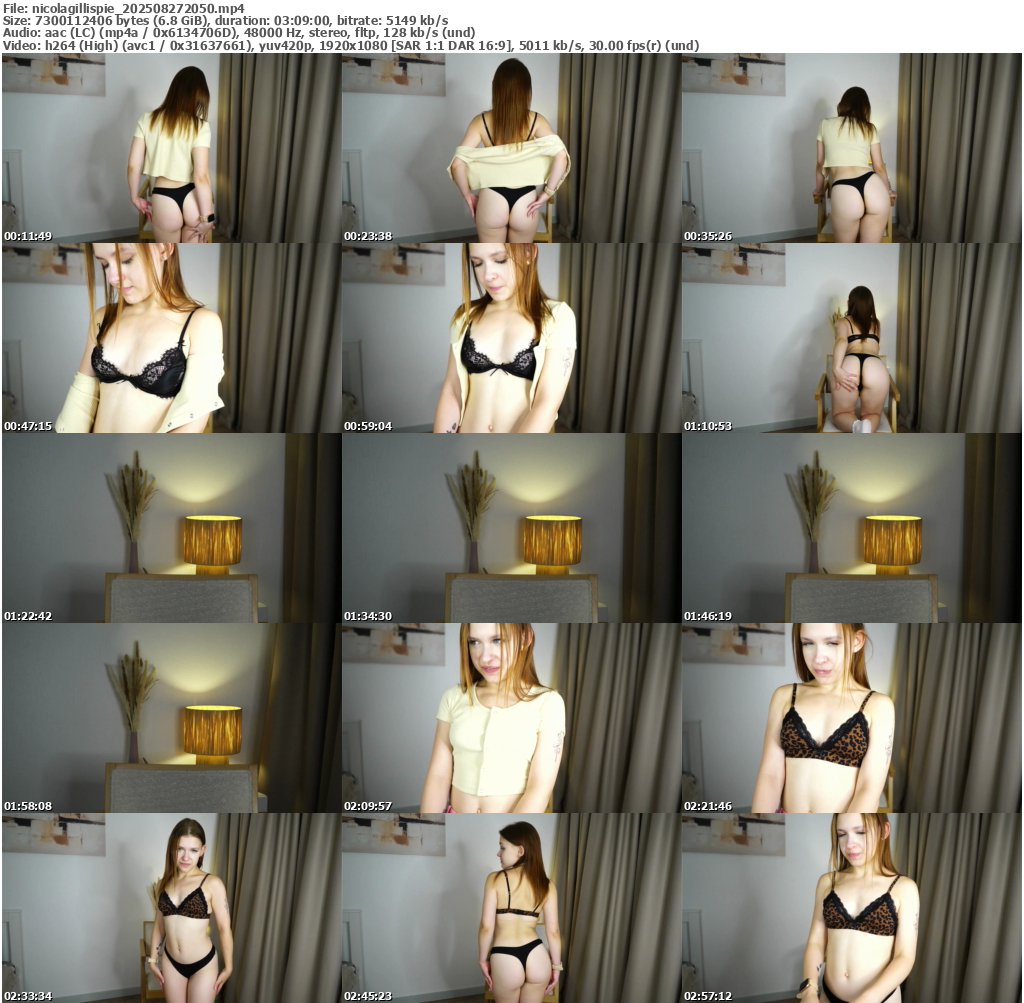Click the Video h264 stream info line
This screenshot has height=1003, width=1024.
[351, 46]
